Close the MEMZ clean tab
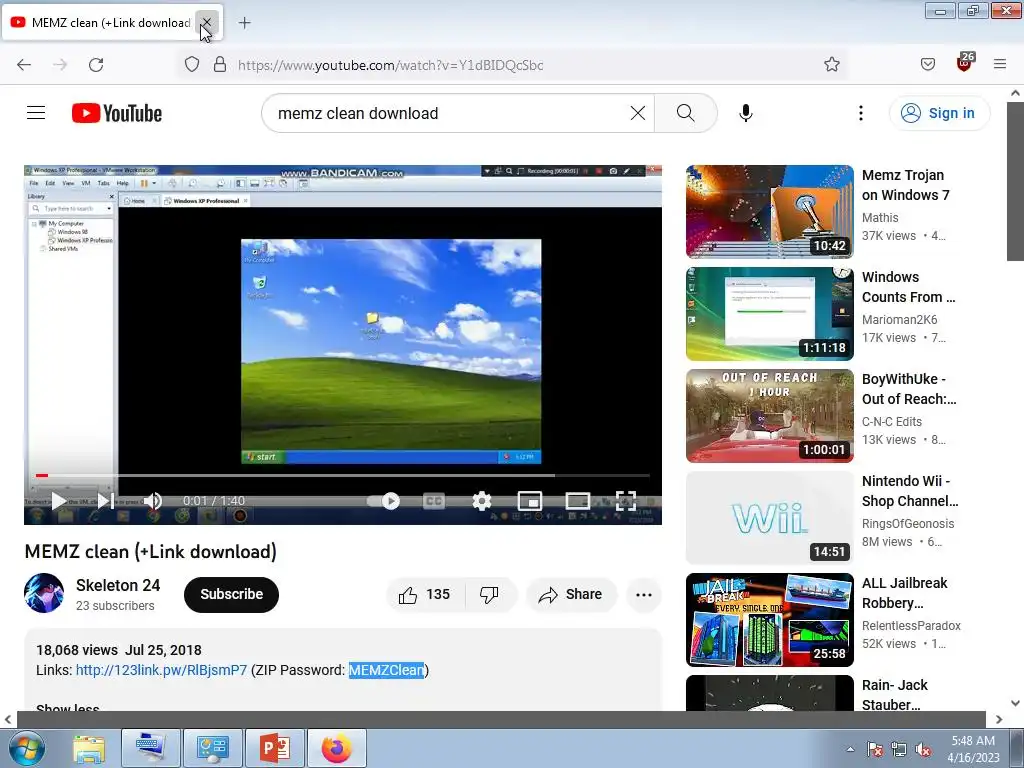The height and width of the screenshot is (768, 1024). pyautogui.click(x=206, y=23)
